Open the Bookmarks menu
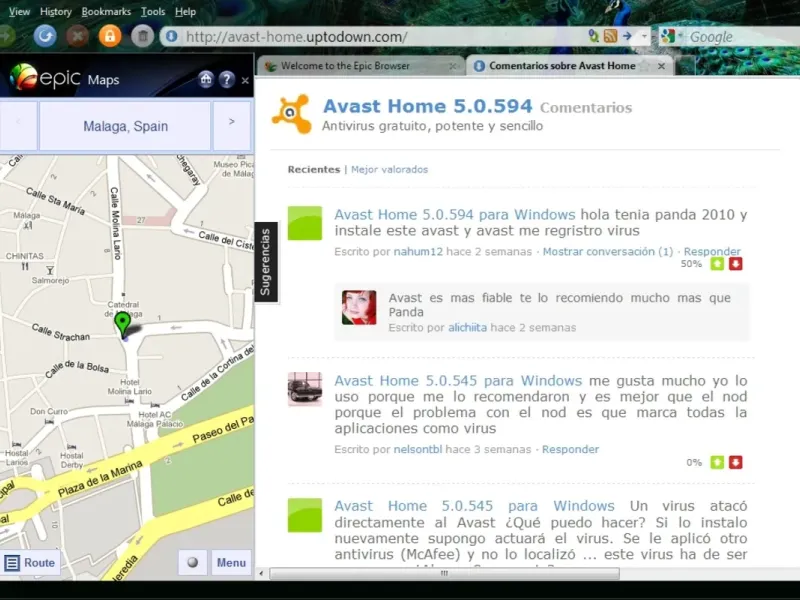 (x=106, y=11)
